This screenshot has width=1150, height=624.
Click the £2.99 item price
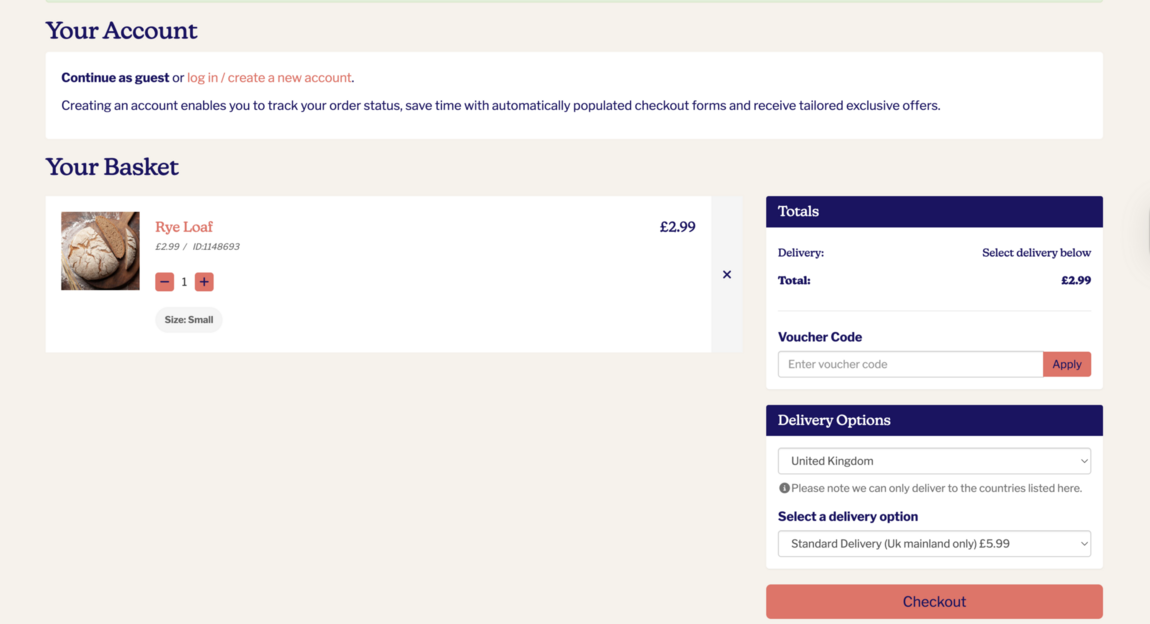[x=678, y=227]
